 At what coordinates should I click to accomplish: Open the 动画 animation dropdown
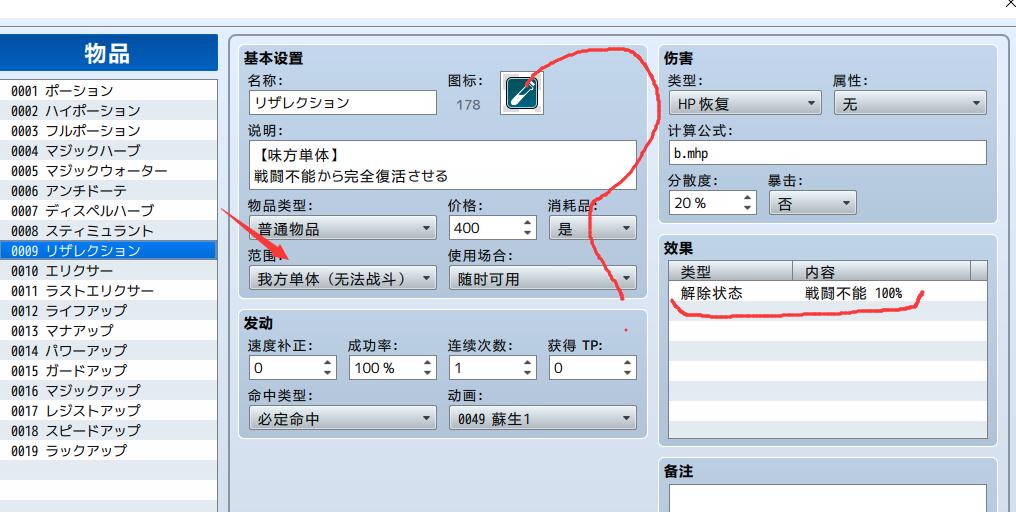coord(543,419)
